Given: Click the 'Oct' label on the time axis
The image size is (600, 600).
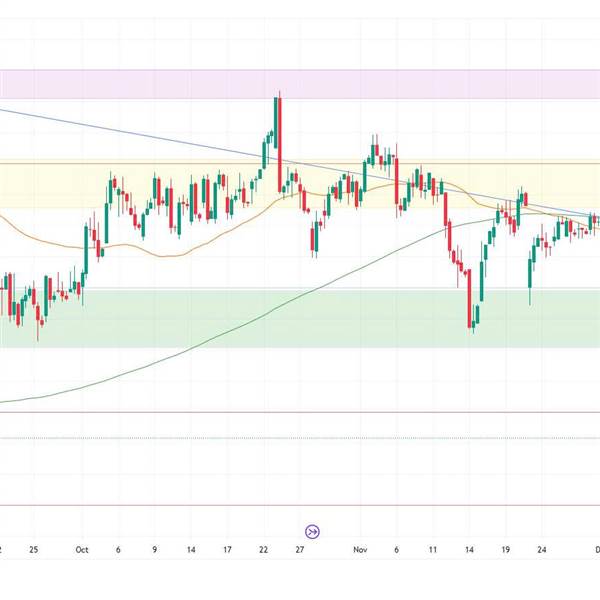Looking at the screenshot, I should 82,549.
